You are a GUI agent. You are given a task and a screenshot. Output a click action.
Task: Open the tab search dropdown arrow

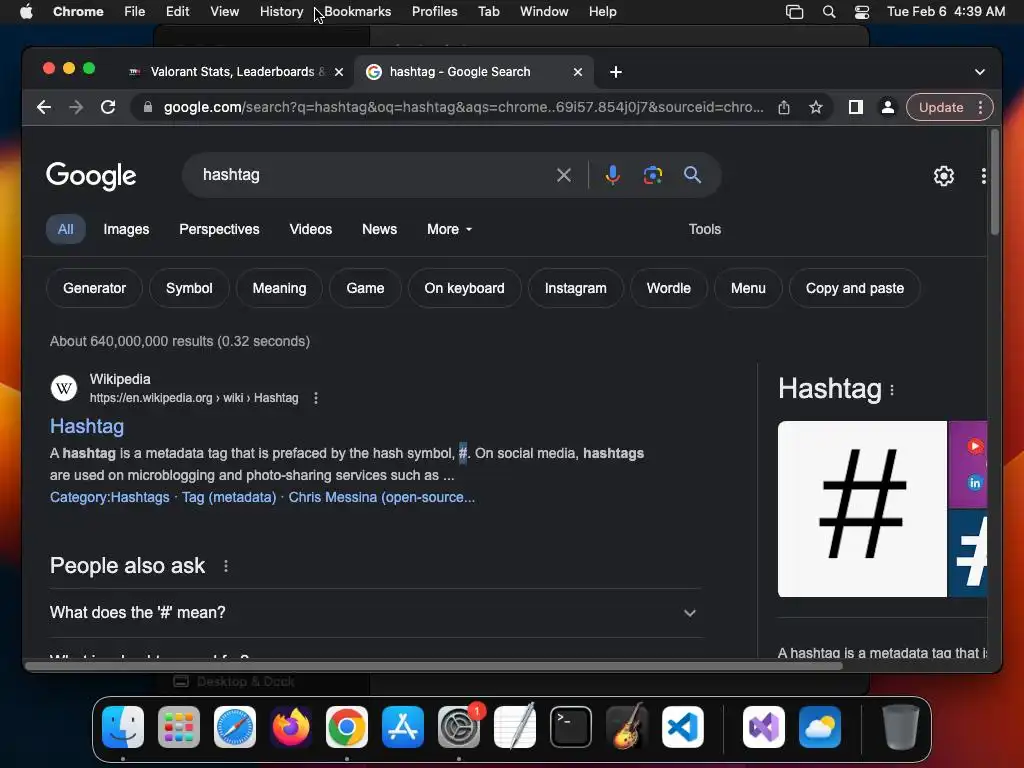click(x=980, y=72)
